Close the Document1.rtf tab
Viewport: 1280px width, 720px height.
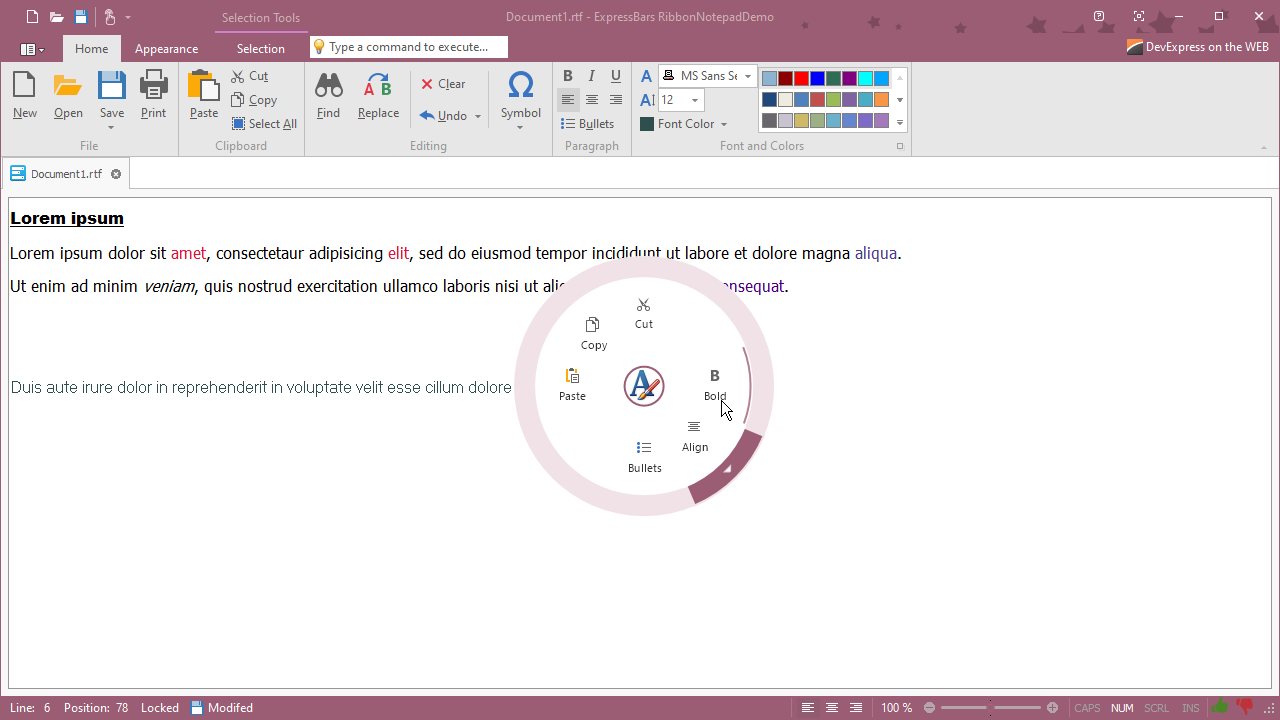pyautogui.click(x=116, y=174)
